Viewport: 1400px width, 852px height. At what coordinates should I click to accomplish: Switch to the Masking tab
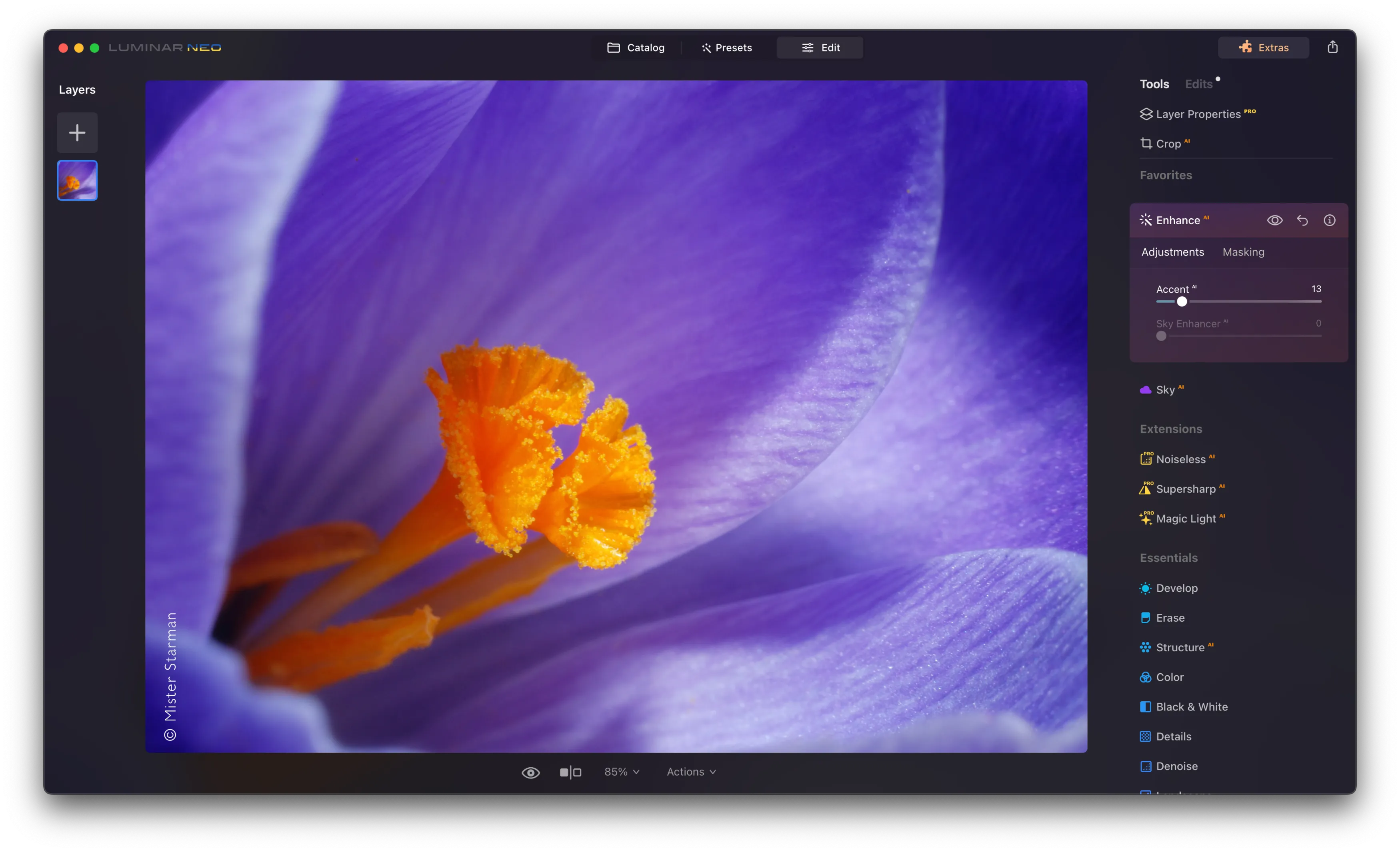coord(1243,252)
